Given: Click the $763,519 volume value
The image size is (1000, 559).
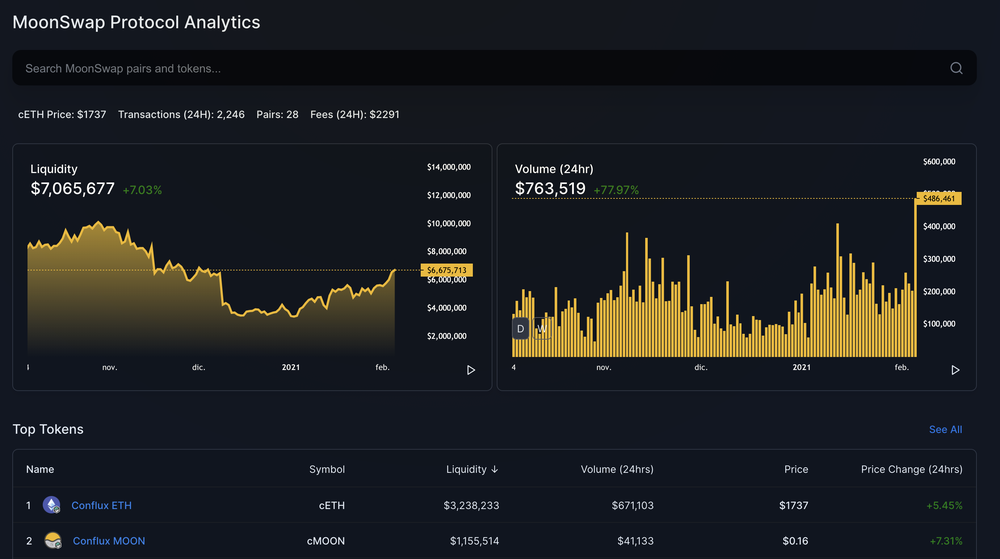Looking at the screenshot, I should click(x=550, y=189).
